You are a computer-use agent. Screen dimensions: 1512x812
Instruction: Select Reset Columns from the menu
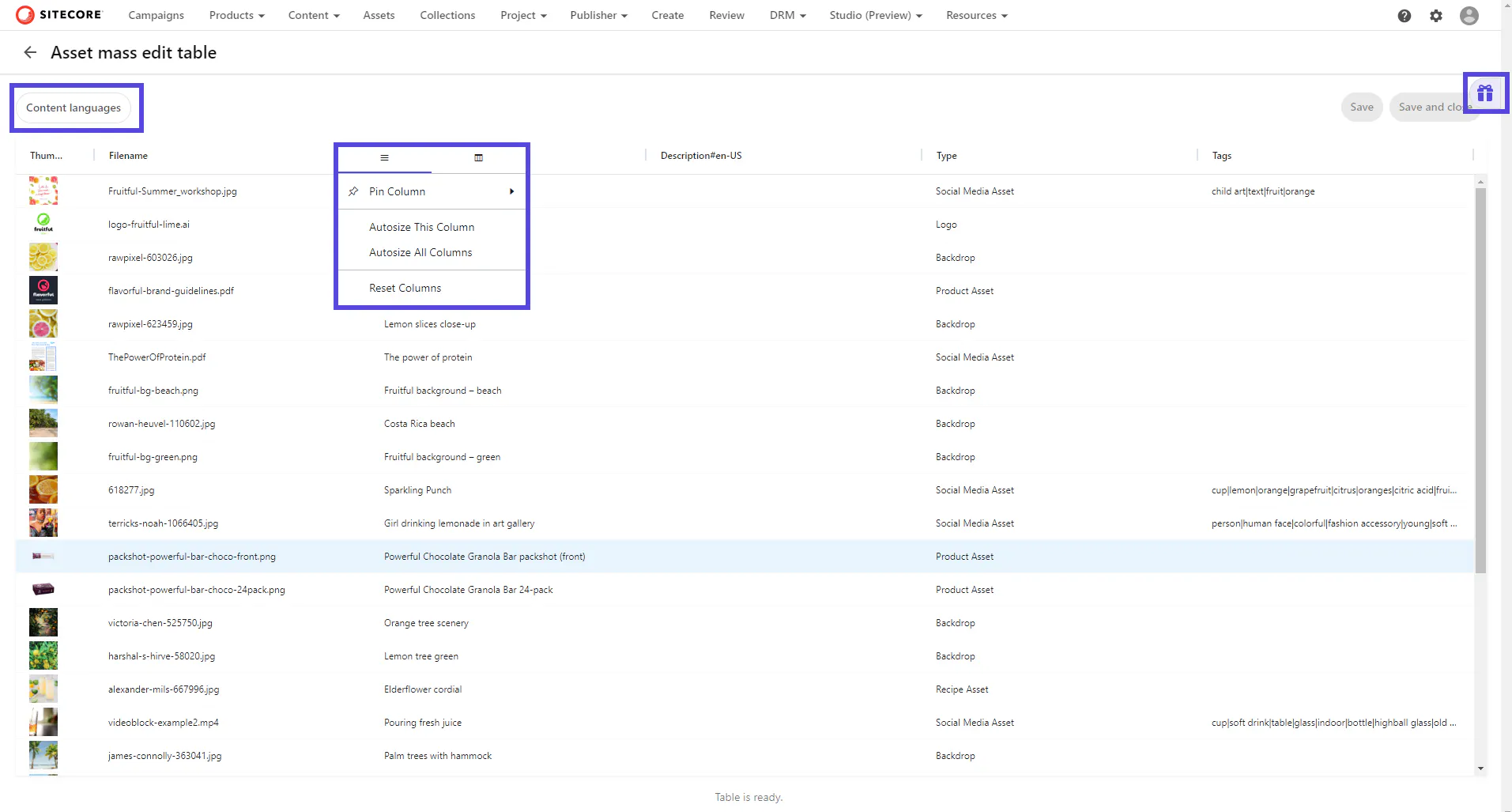tap(405, 288)
